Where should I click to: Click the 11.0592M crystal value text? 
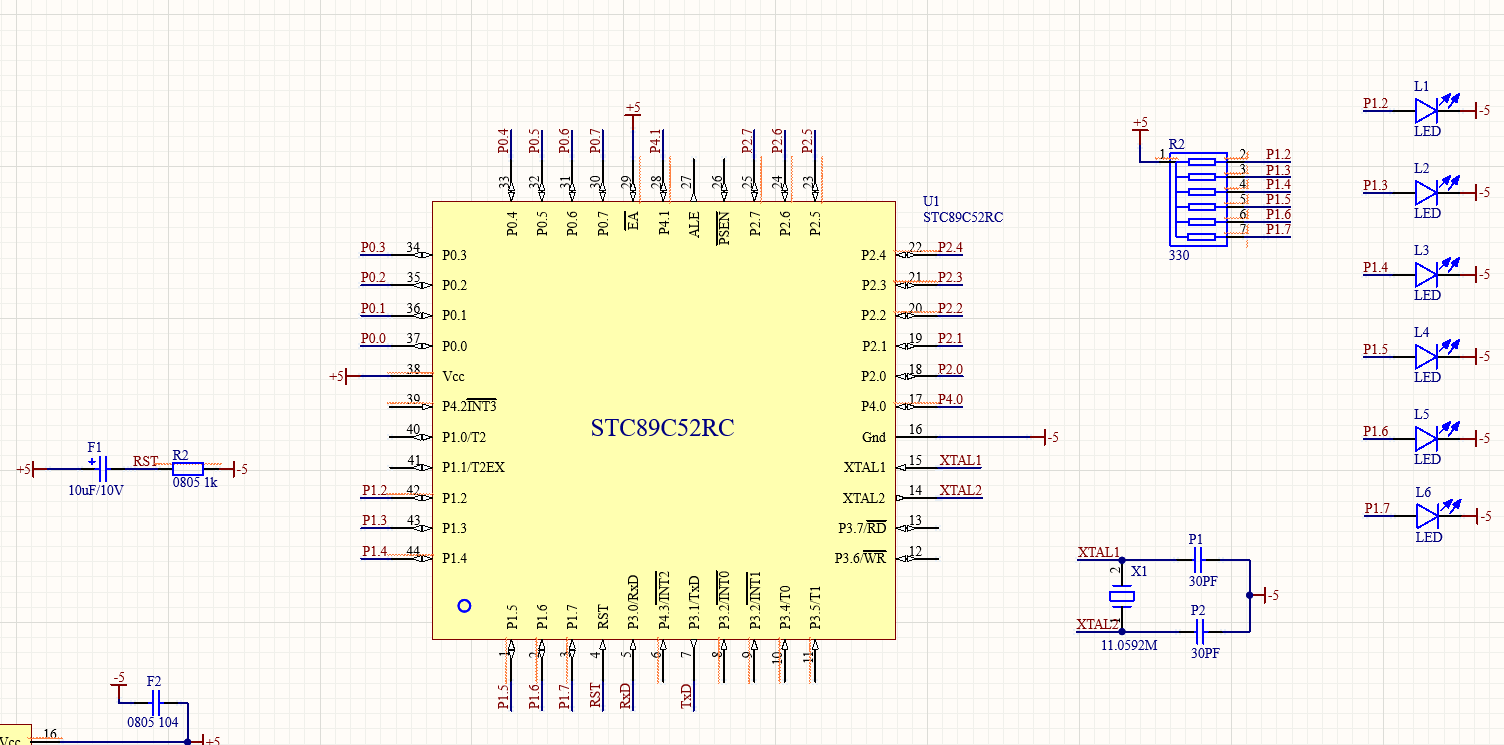[1129, 645]
